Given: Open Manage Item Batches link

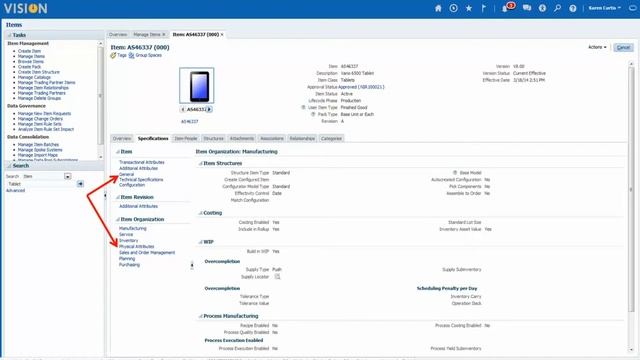Looking at the screenshot, I should pos(38,144).
